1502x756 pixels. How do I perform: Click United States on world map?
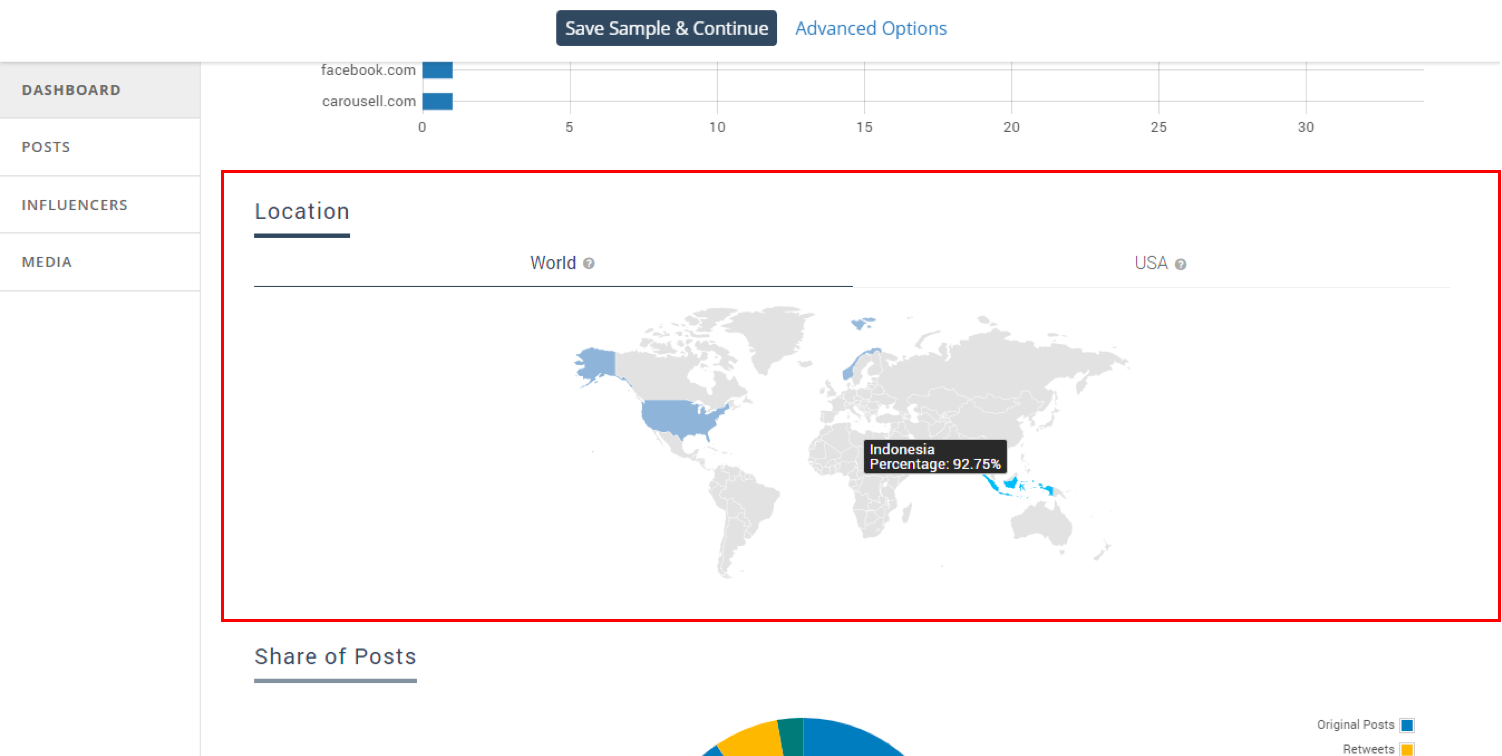click(680, 418)
